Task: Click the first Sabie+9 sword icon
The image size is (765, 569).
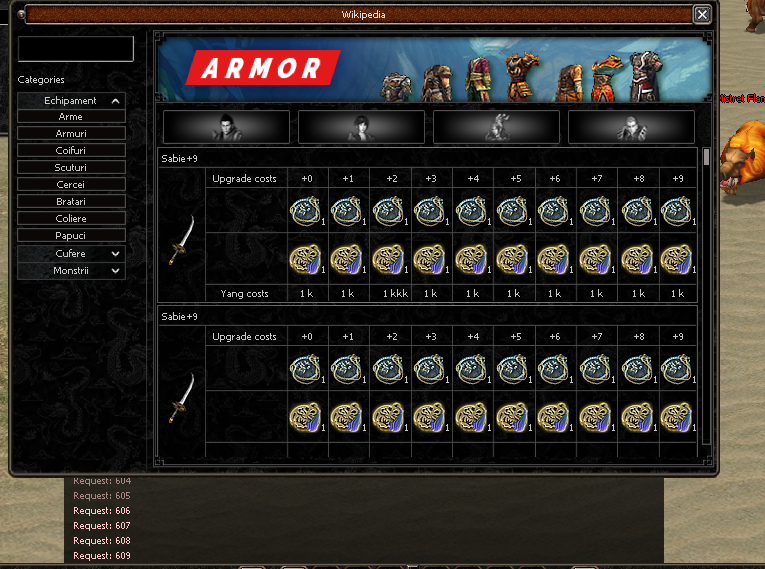Action: point(183,241)
